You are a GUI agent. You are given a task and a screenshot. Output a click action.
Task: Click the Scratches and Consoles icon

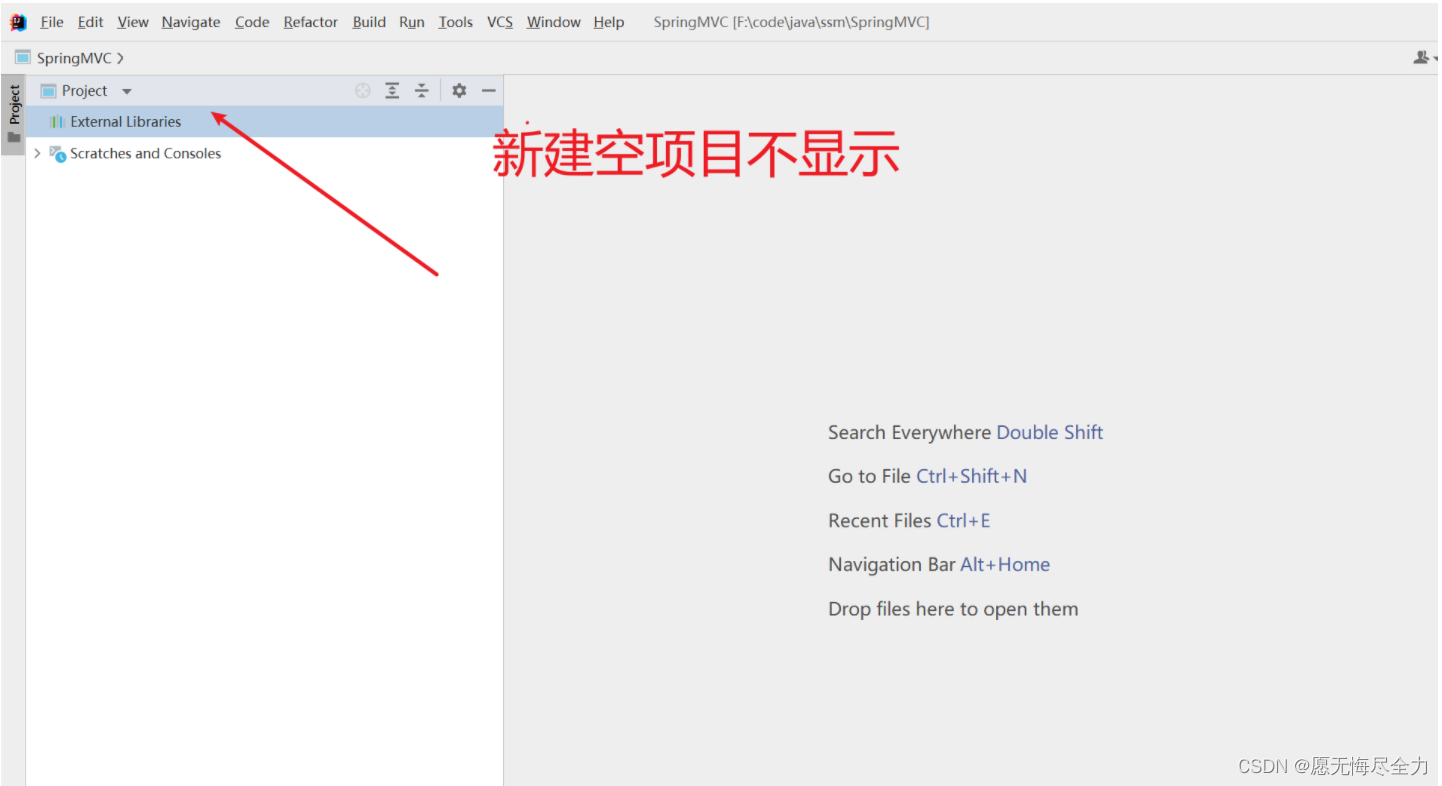click(x=57, y=154)
